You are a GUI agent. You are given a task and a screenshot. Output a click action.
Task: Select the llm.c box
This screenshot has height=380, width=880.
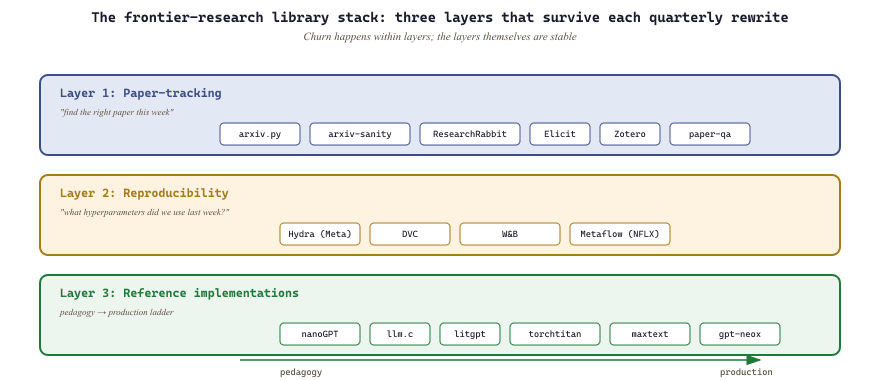click(x=400, y=334)
